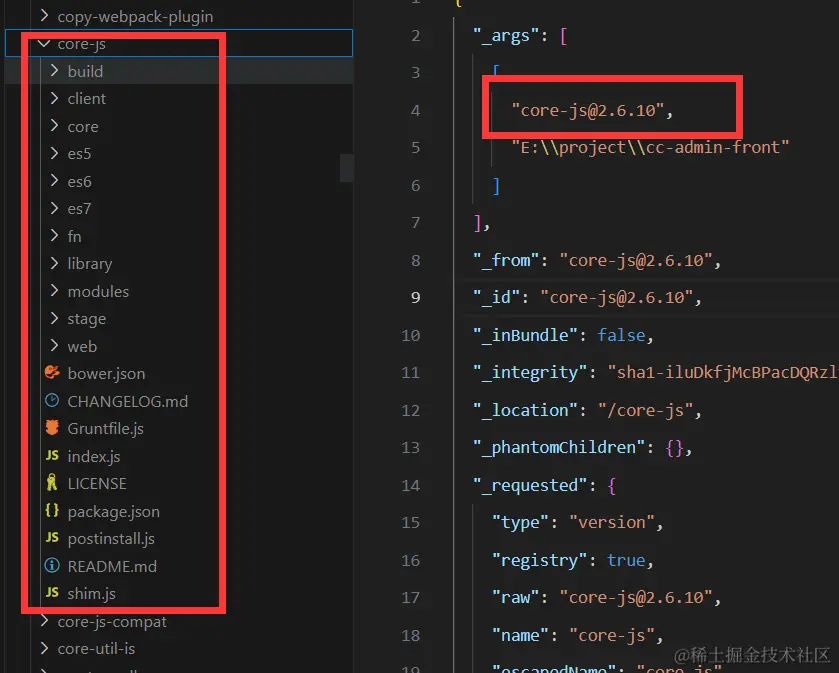The height and width of the screenshot is (673, 839).
Task: Expand the client folder chevron
Action: pyautogui.click(x=54, y=98)
